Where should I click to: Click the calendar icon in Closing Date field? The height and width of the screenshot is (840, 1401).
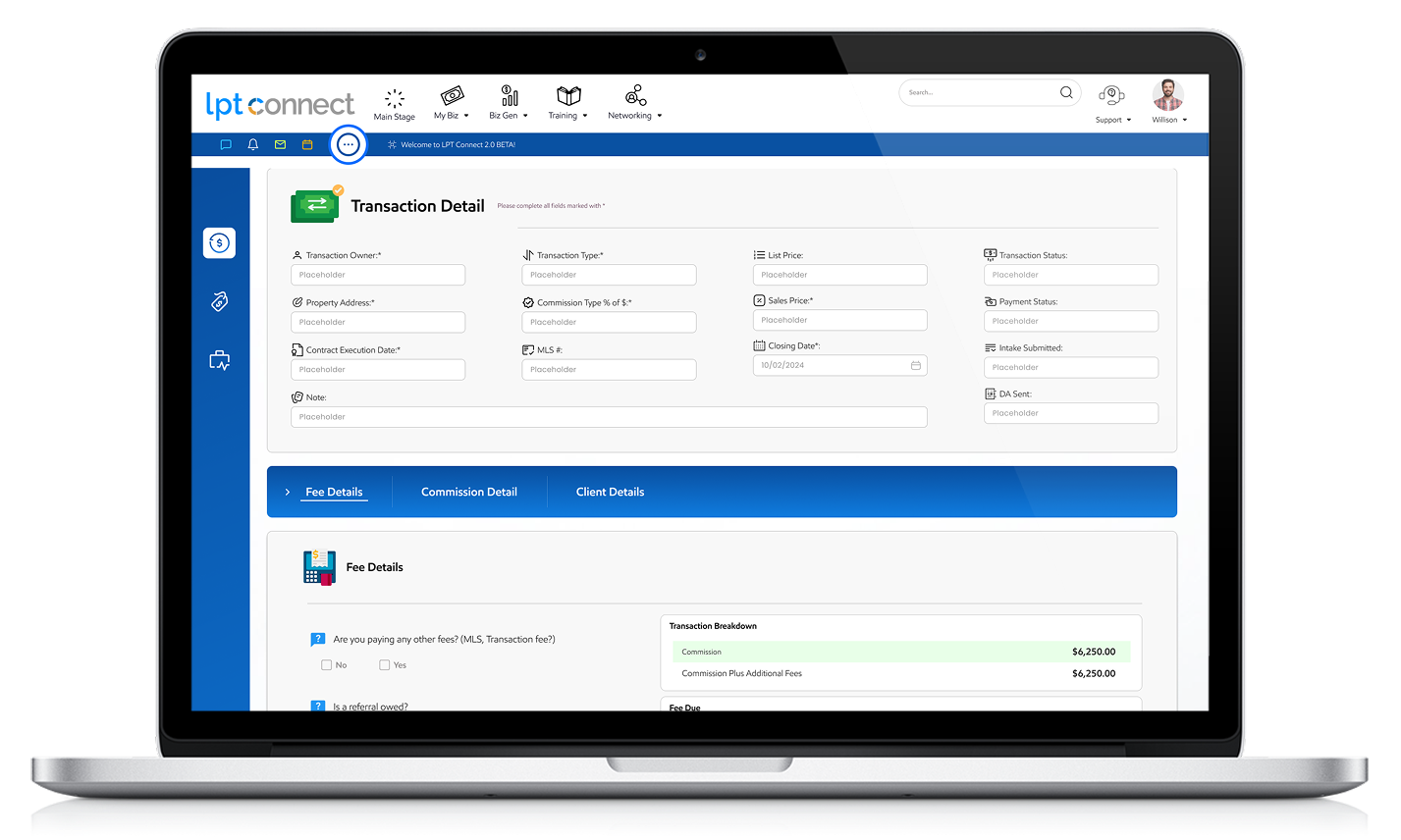(916, 365)
